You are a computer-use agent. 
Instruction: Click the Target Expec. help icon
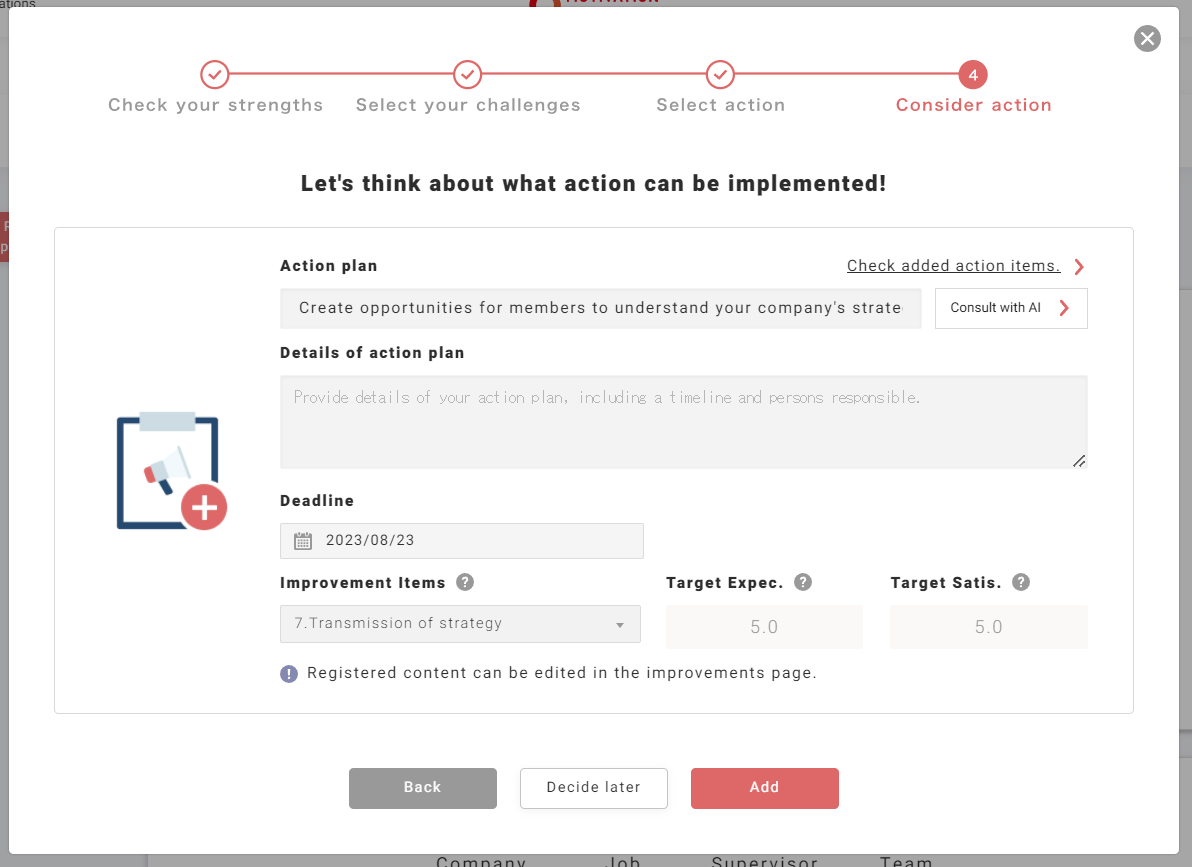click(803, 582)
